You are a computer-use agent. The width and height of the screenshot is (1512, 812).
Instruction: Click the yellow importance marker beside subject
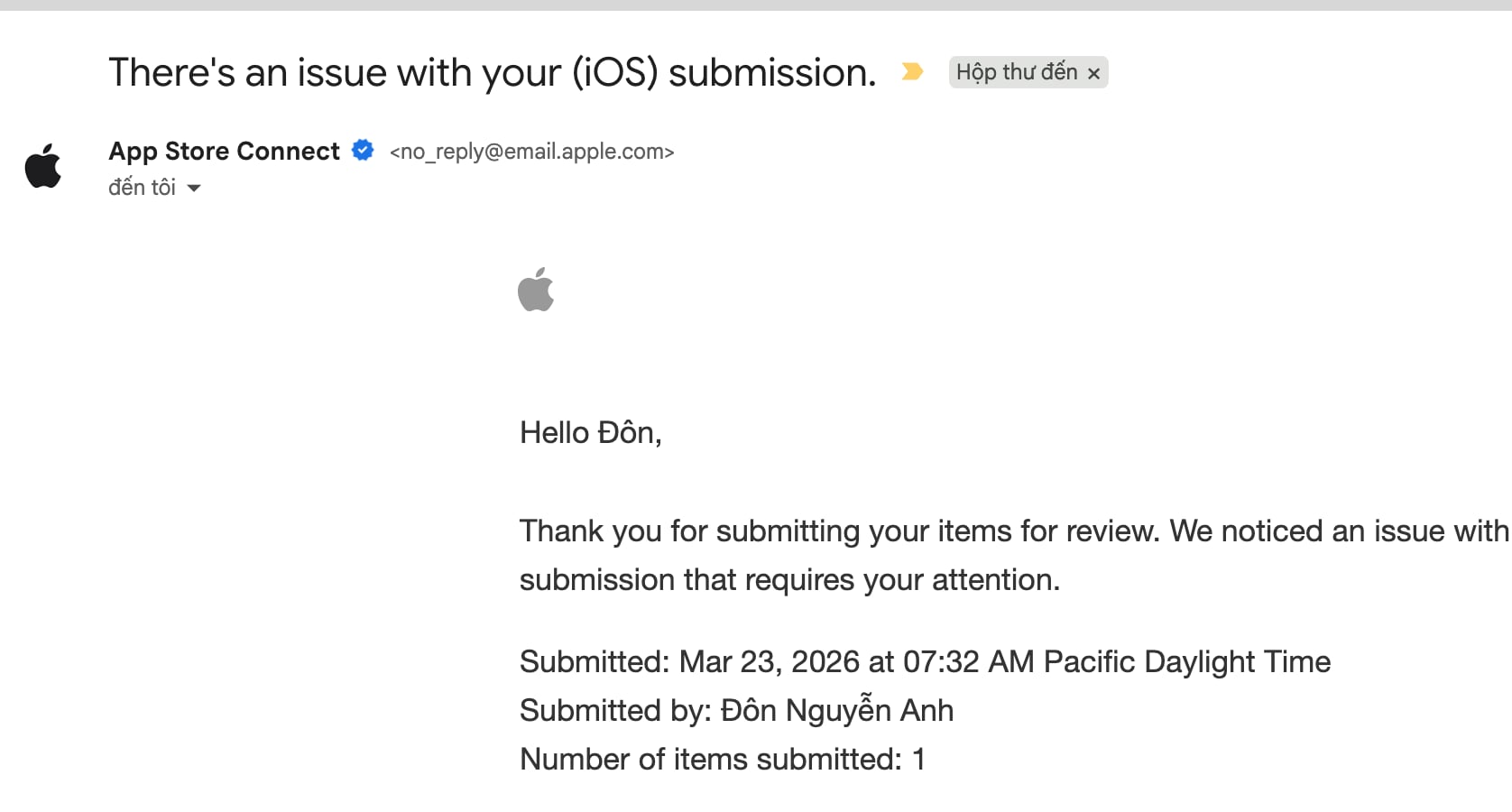pyautogui.click(x=912, y=71)
